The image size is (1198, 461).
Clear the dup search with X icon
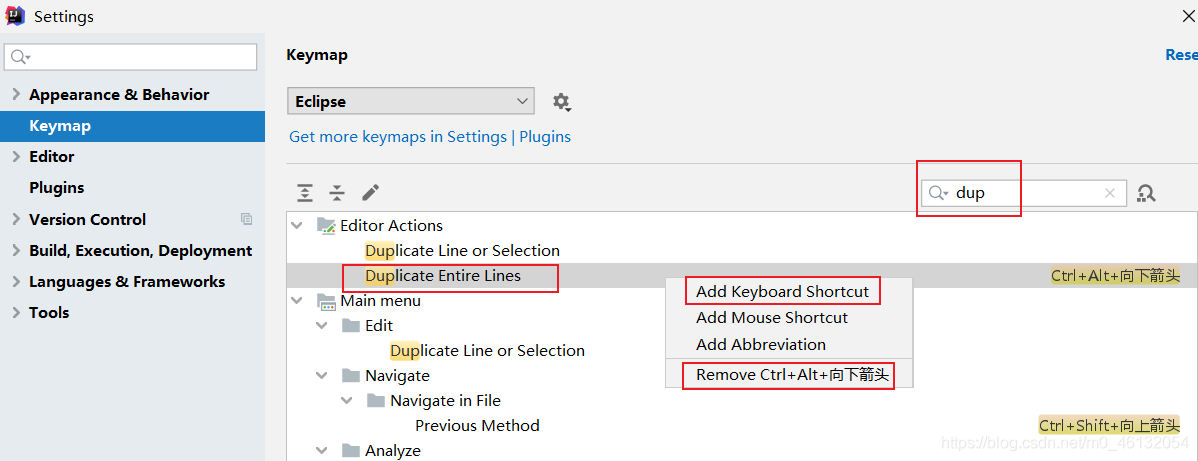1110,193
